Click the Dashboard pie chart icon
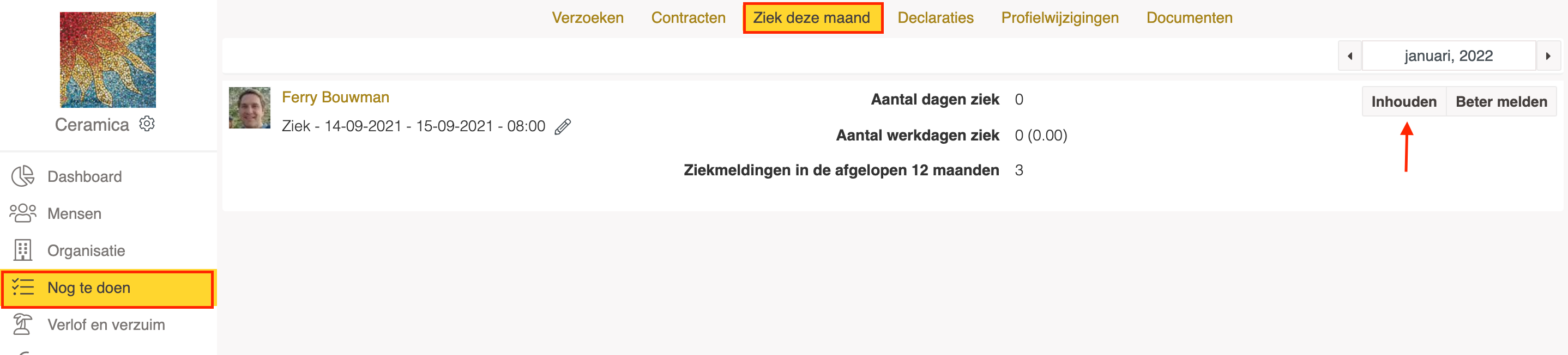The height and width of the screenshot is (355, 1568). 23,176
